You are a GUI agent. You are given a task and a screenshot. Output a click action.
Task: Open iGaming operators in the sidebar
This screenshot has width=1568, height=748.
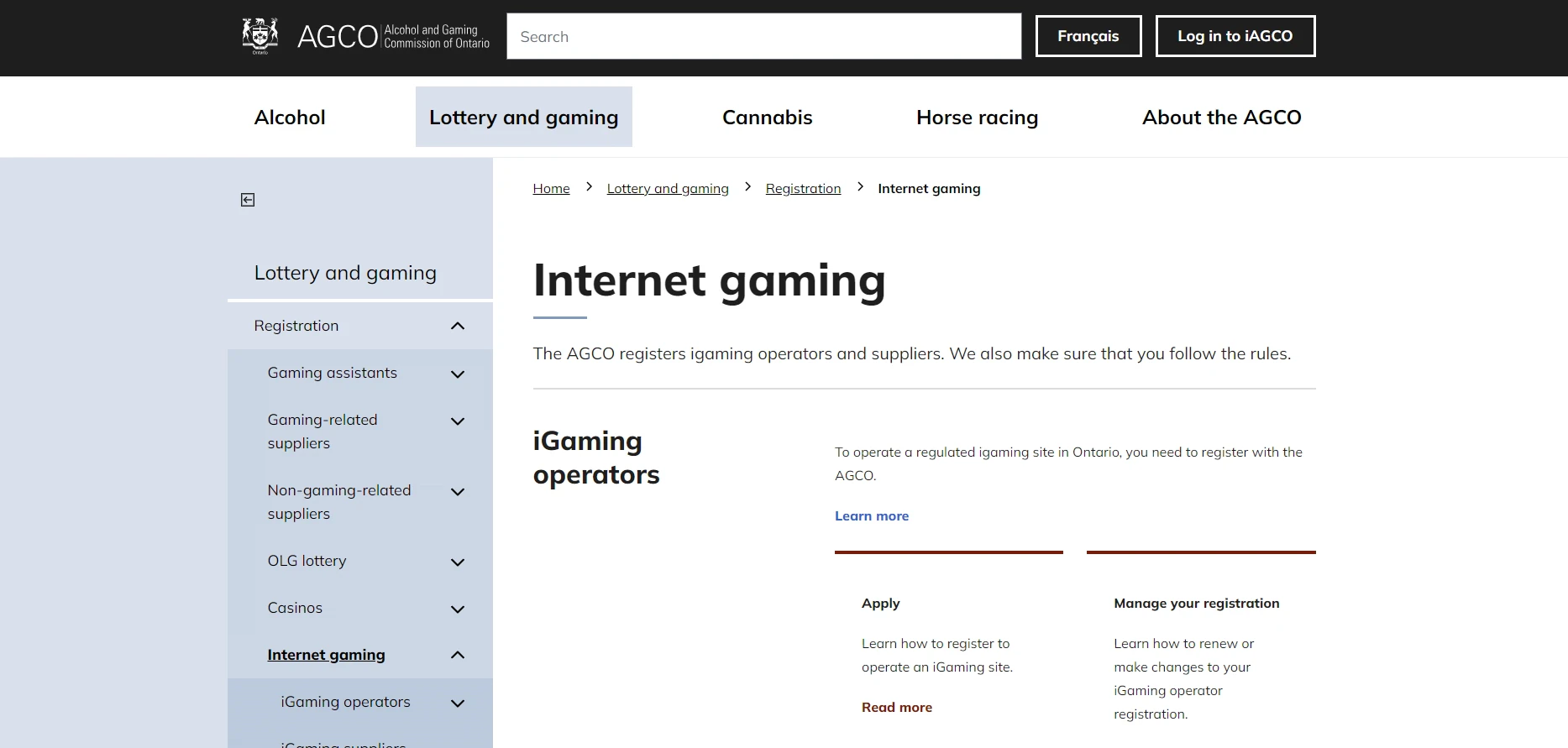click(345, 702)
